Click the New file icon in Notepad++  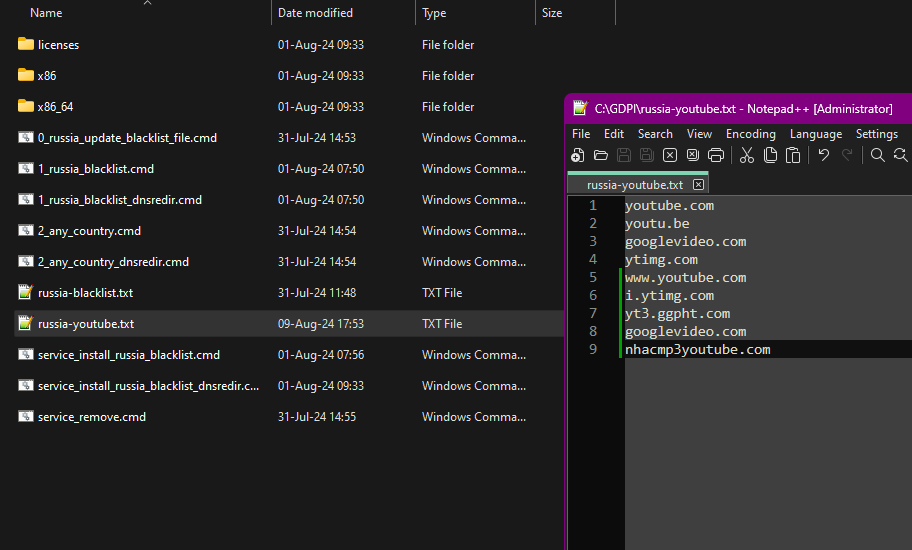click(578, 155)
